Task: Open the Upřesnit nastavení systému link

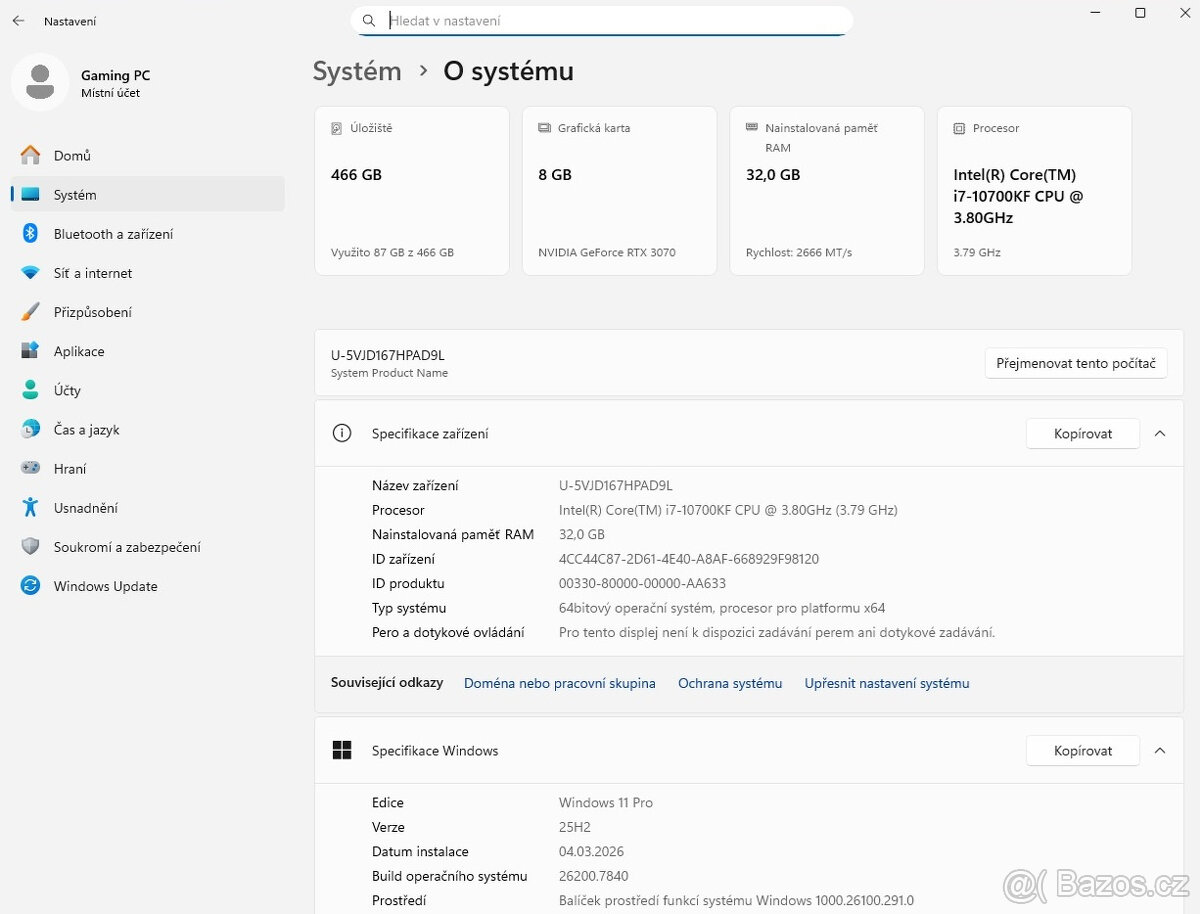Action: pos(886,683)
